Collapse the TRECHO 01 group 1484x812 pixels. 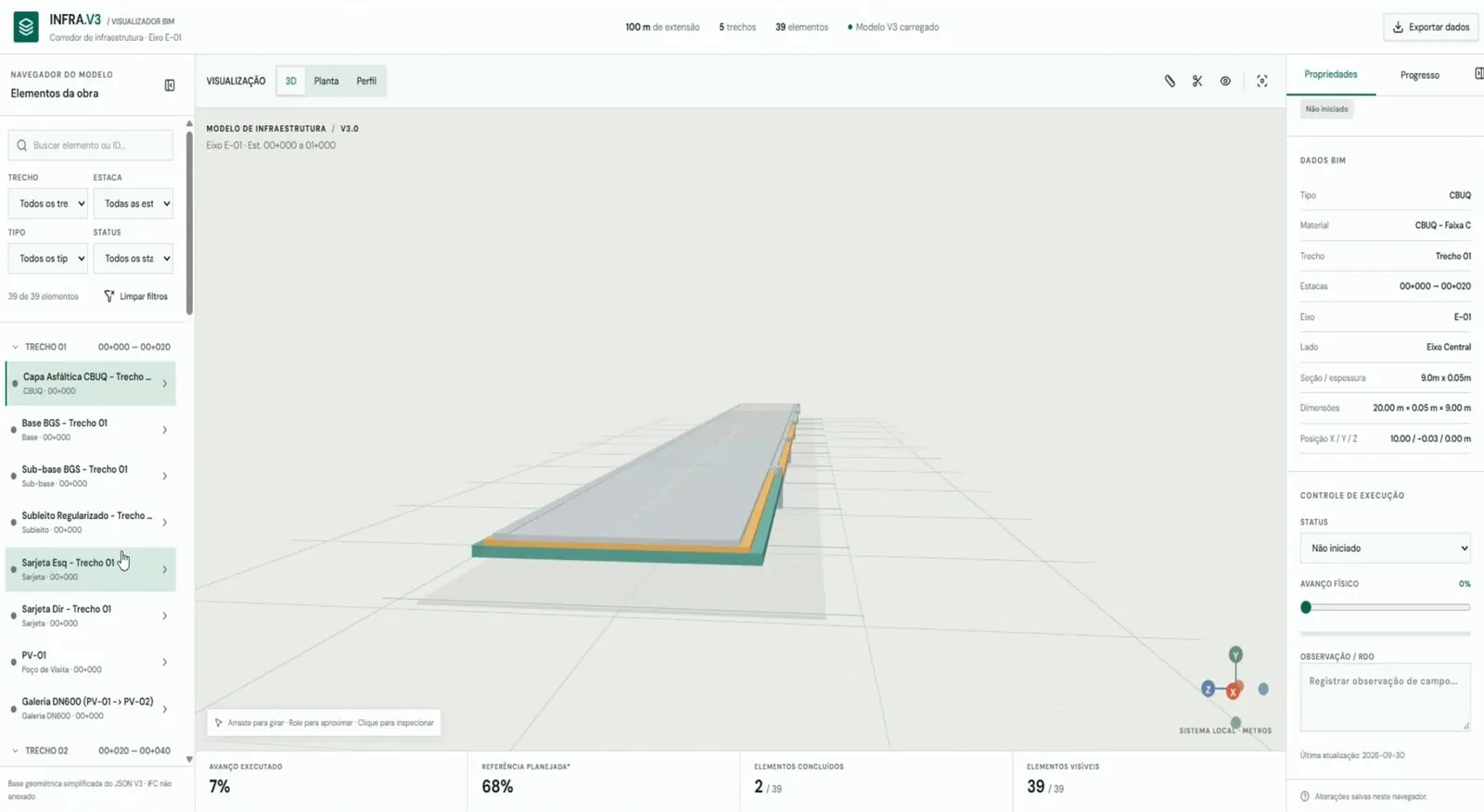click(15, 348)
